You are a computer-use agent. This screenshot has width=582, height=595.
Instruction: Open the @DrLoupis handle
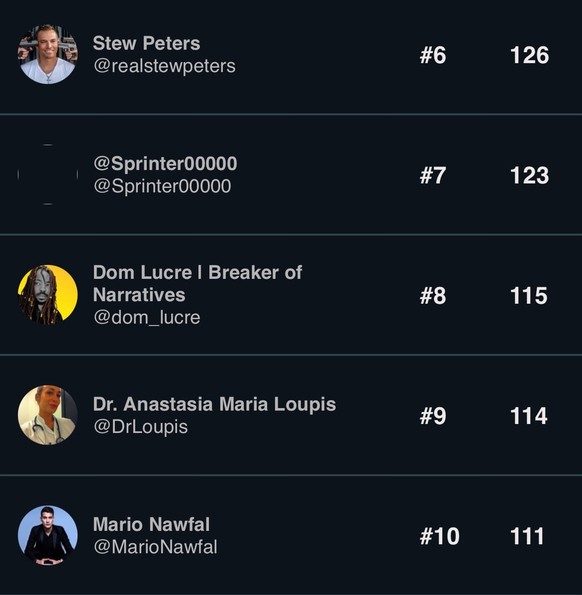tap(141, 427)
